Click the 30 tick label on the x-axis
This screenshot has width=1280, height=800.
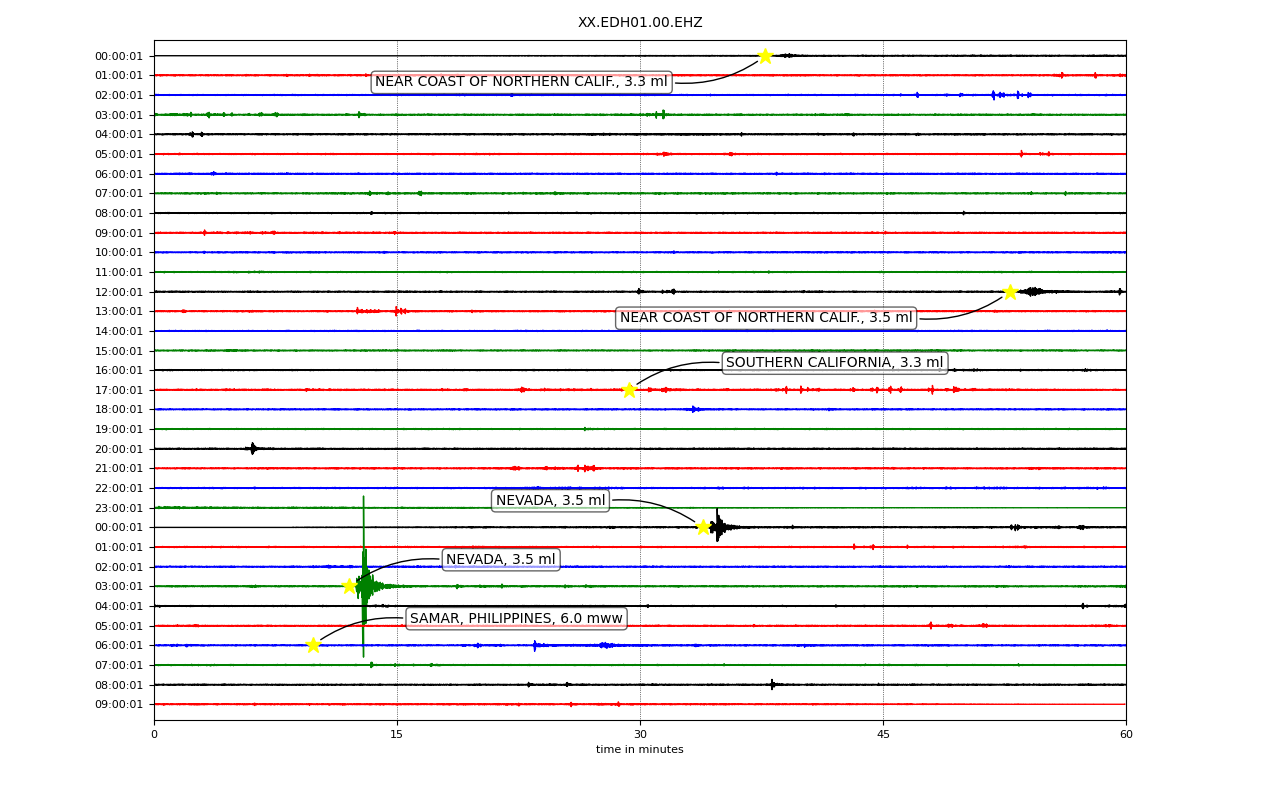coord(640,734)
